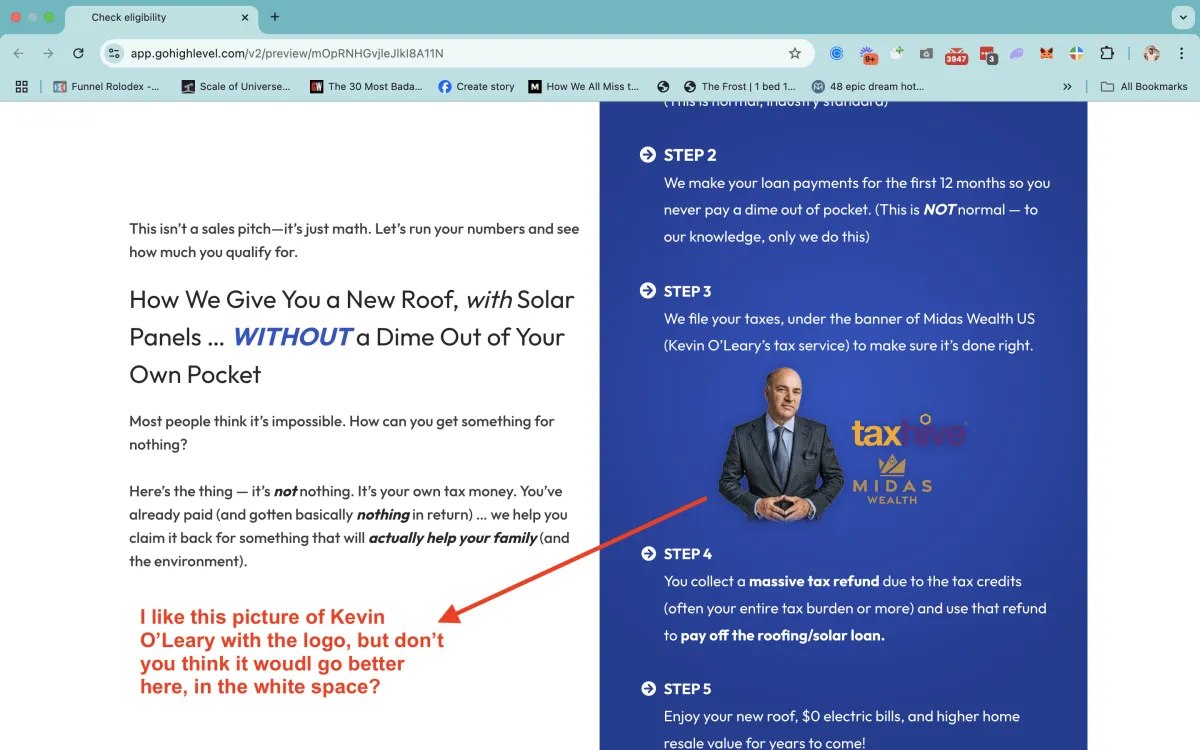This screenshot has height=750, width=1200.
Task: Bookmark this page with the star icon
Action: point(795,53)
